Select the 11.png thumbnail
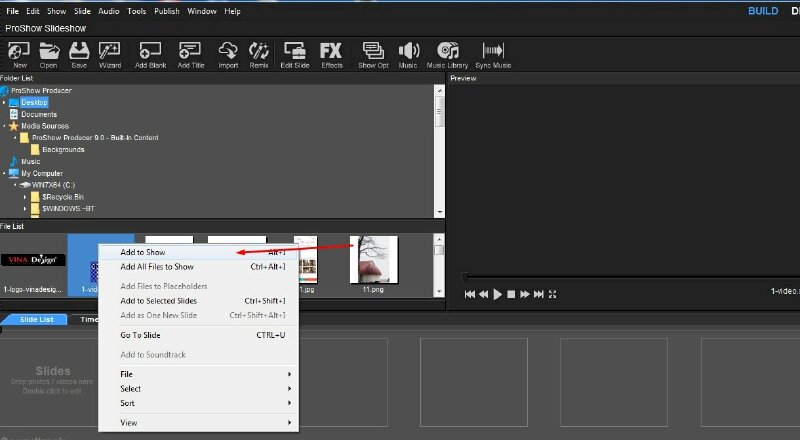This screenshot has width=800, height=440. [373, 264]
